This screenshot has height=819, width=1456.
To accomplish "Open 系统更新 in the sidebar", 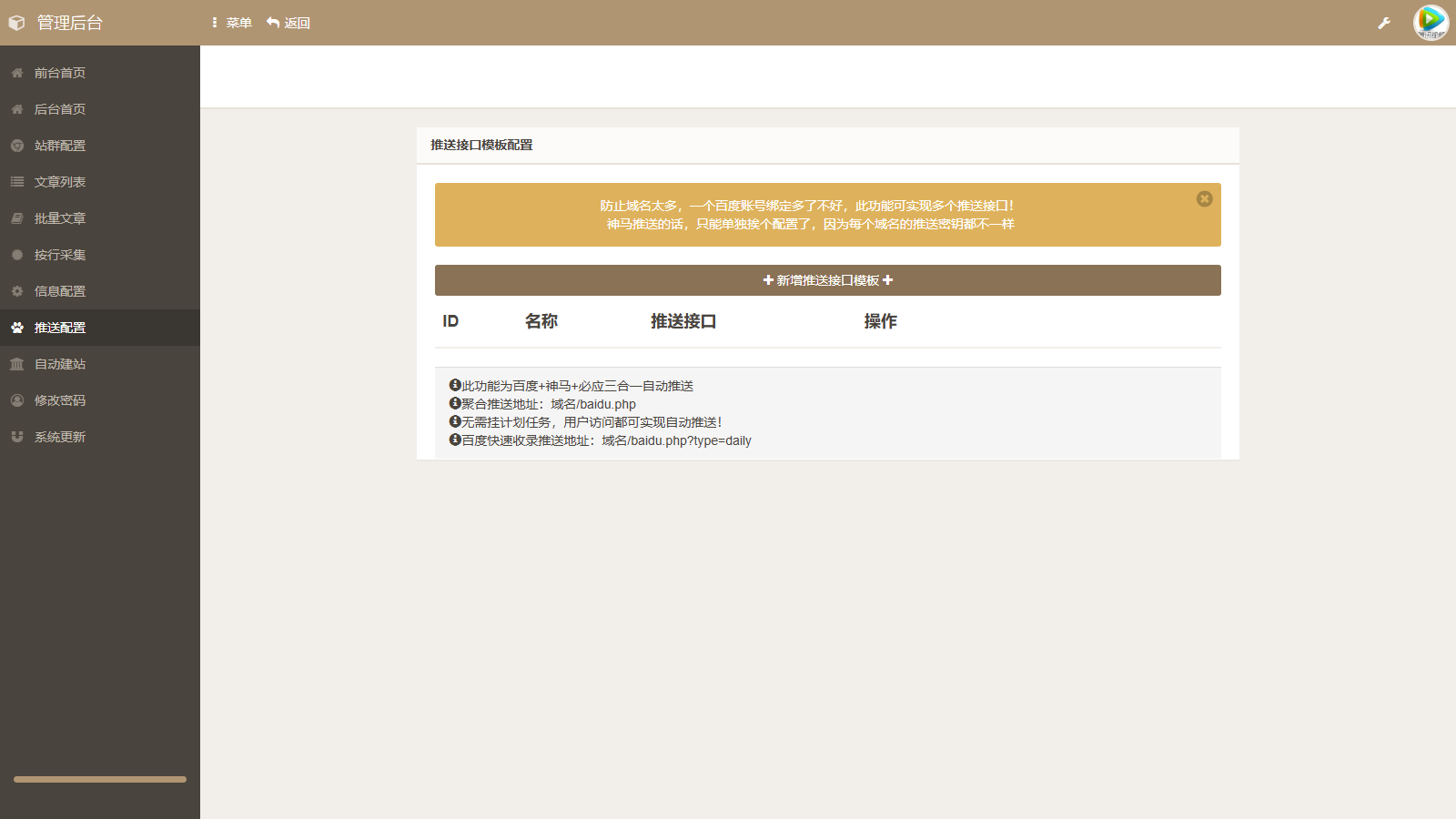I will pos(60,437).
